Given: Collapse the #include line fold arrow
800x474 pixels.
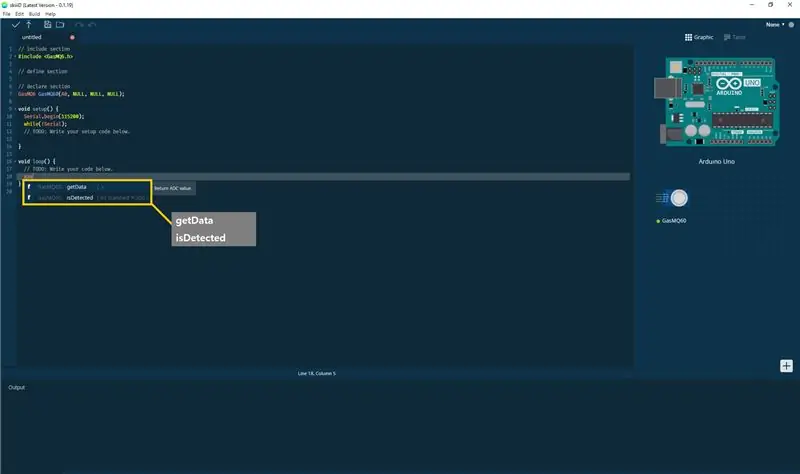Looking at the screenshot, I should [x=15, y=57].
